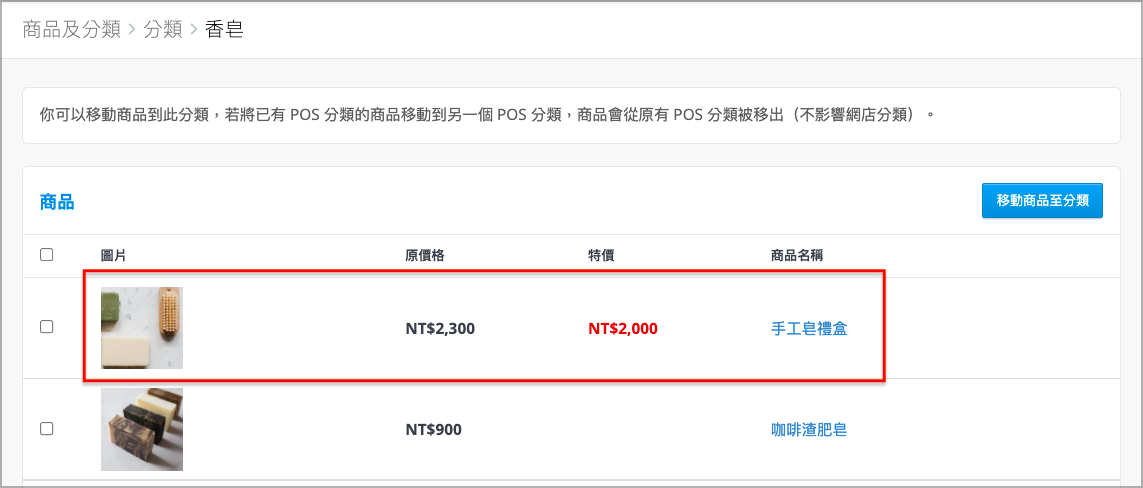This screenshot has width=1143, height=488.
Task: Check the box for 咖啡渣肥皂 row
Action: point(47,428)
